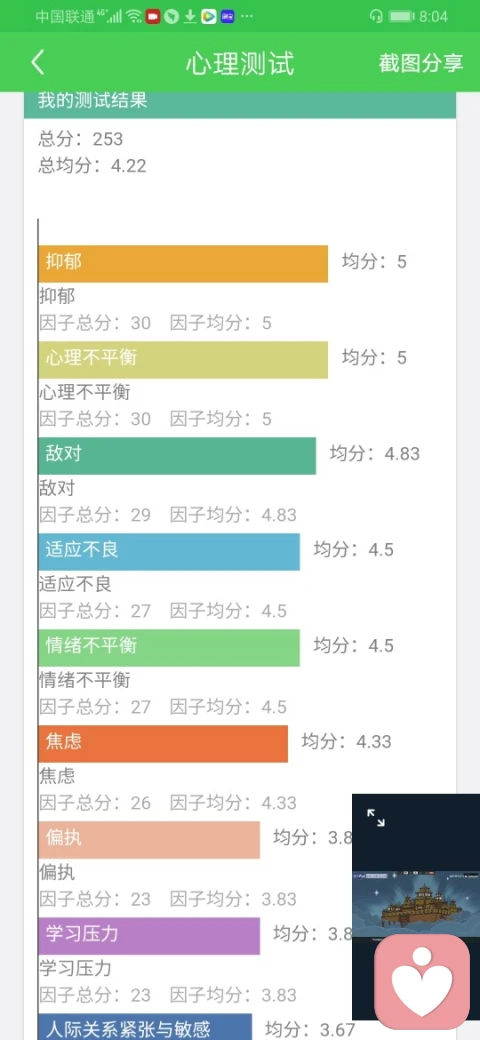The width and height of the screenshot is (480, 1040).
Task: Open the floating game video thumbnail
Action: (x=416, y=903)
